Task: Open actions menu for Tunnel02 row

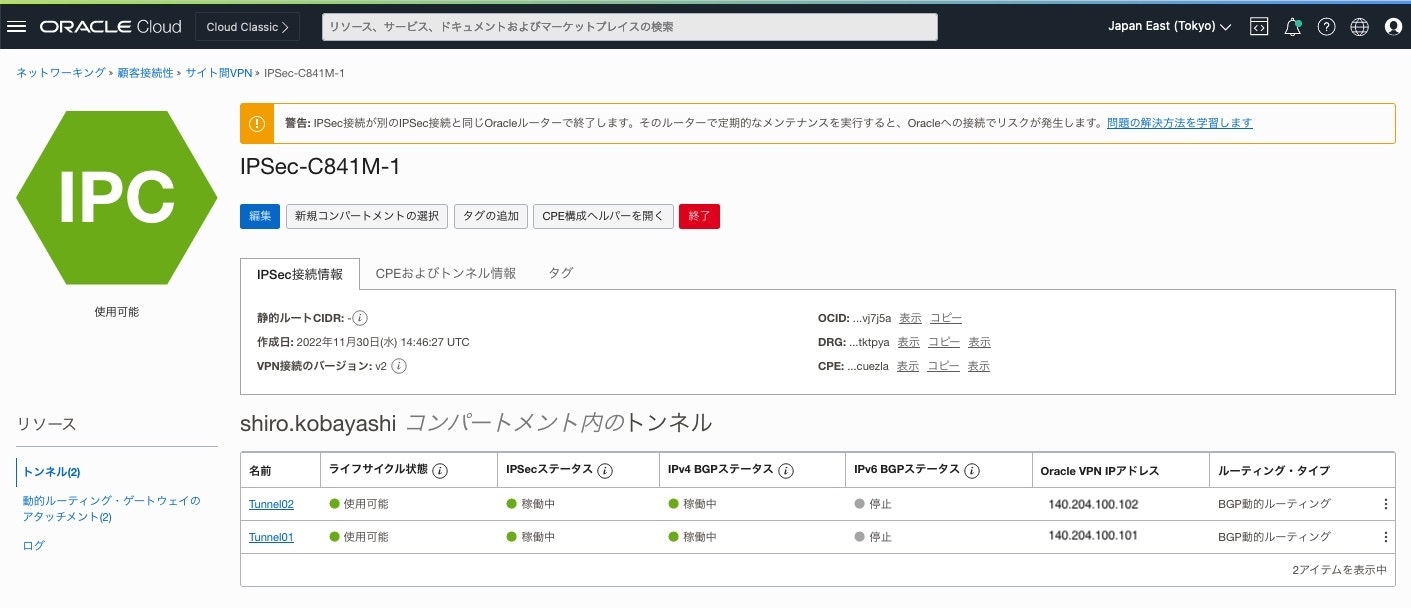Action: point(1385,504)
